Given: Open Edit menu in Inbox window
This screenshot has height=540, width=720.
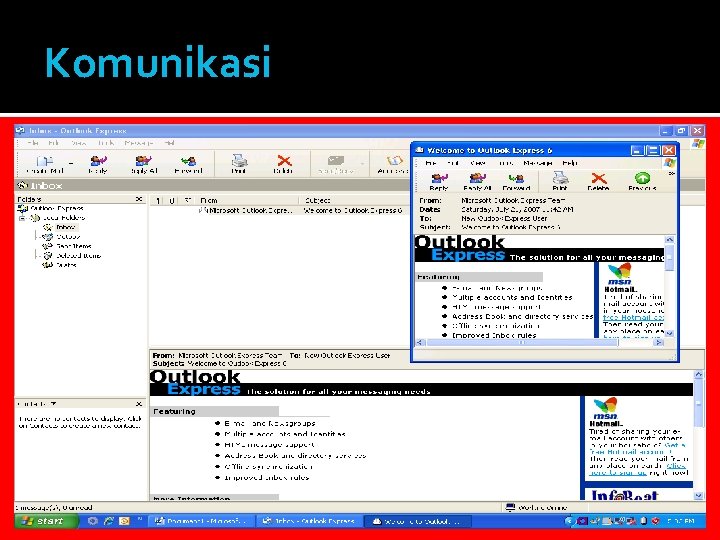Looking at the screenshot, I should pos(54,143).
